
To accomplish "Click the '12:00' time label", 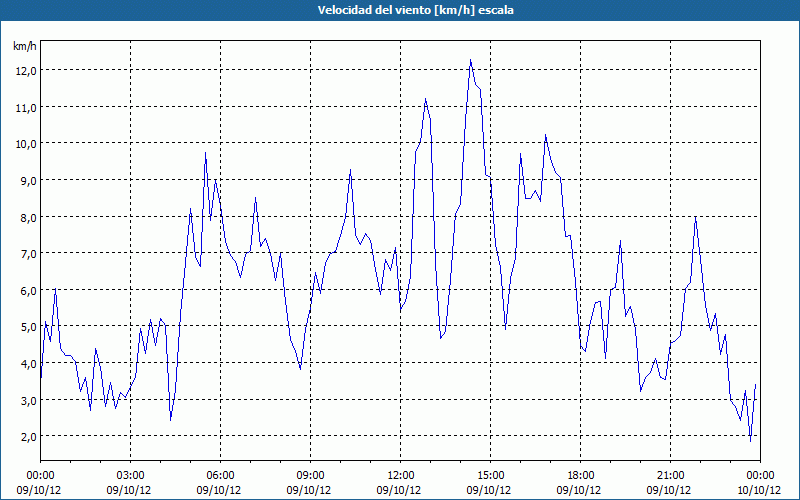I will click(x=401, y=476).
